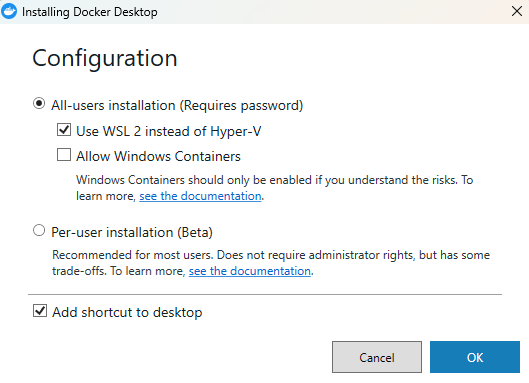Screen dimensions: 529x383
Task: Enable Allow Windows Containers checkbox
Action: (64, 155)
